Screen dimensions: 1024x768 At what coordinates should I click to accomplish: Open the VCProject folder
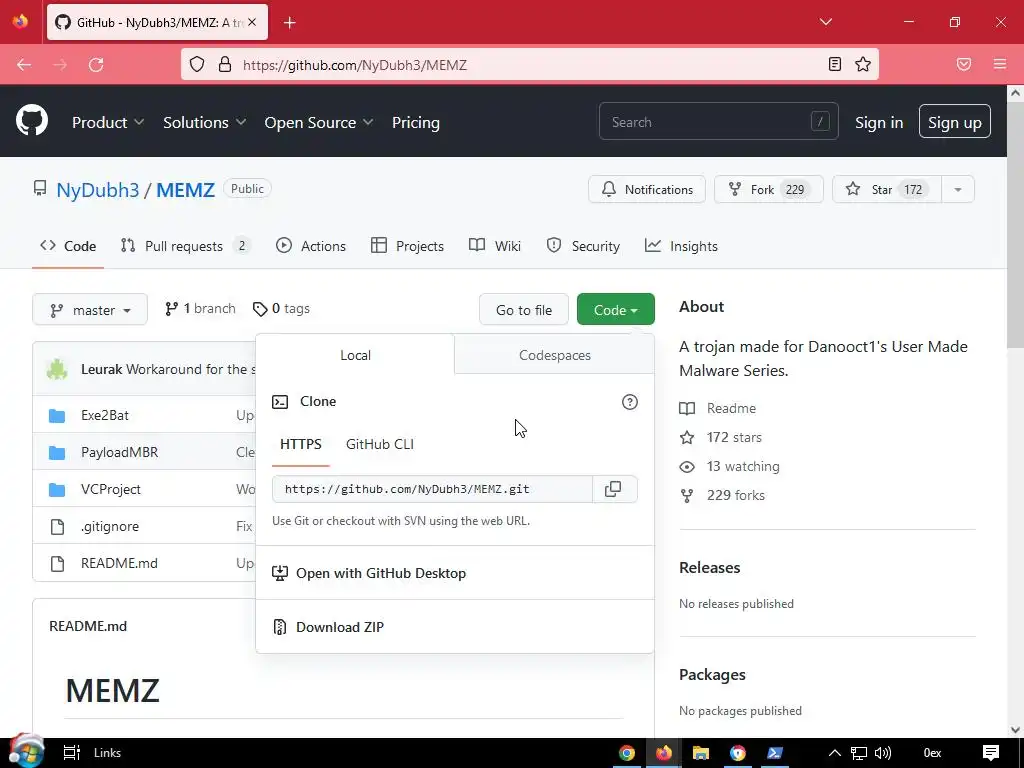pos(110,489)
